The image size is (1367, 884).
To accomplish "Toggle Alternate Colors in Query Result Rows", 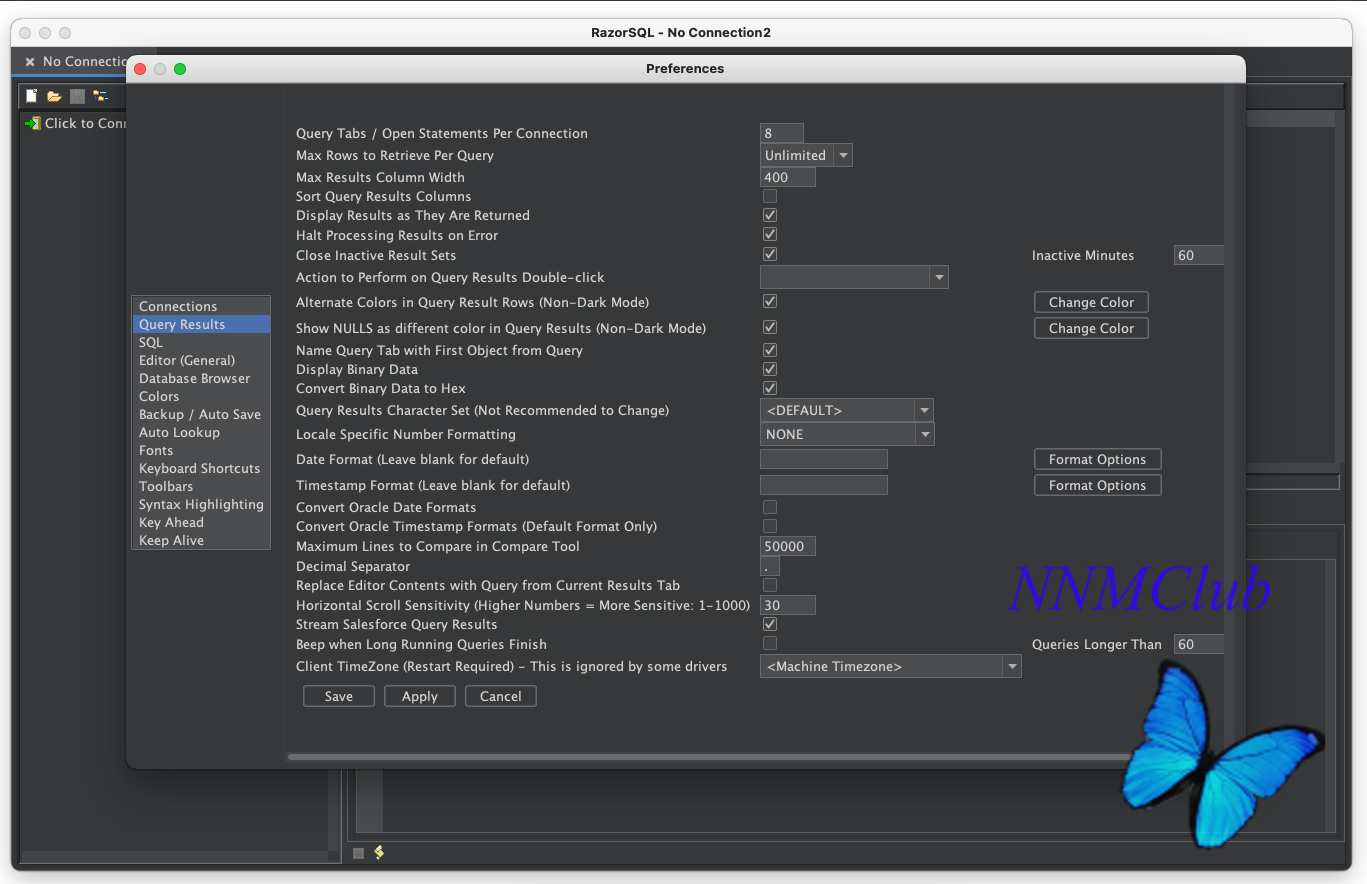I will (770, 301).
